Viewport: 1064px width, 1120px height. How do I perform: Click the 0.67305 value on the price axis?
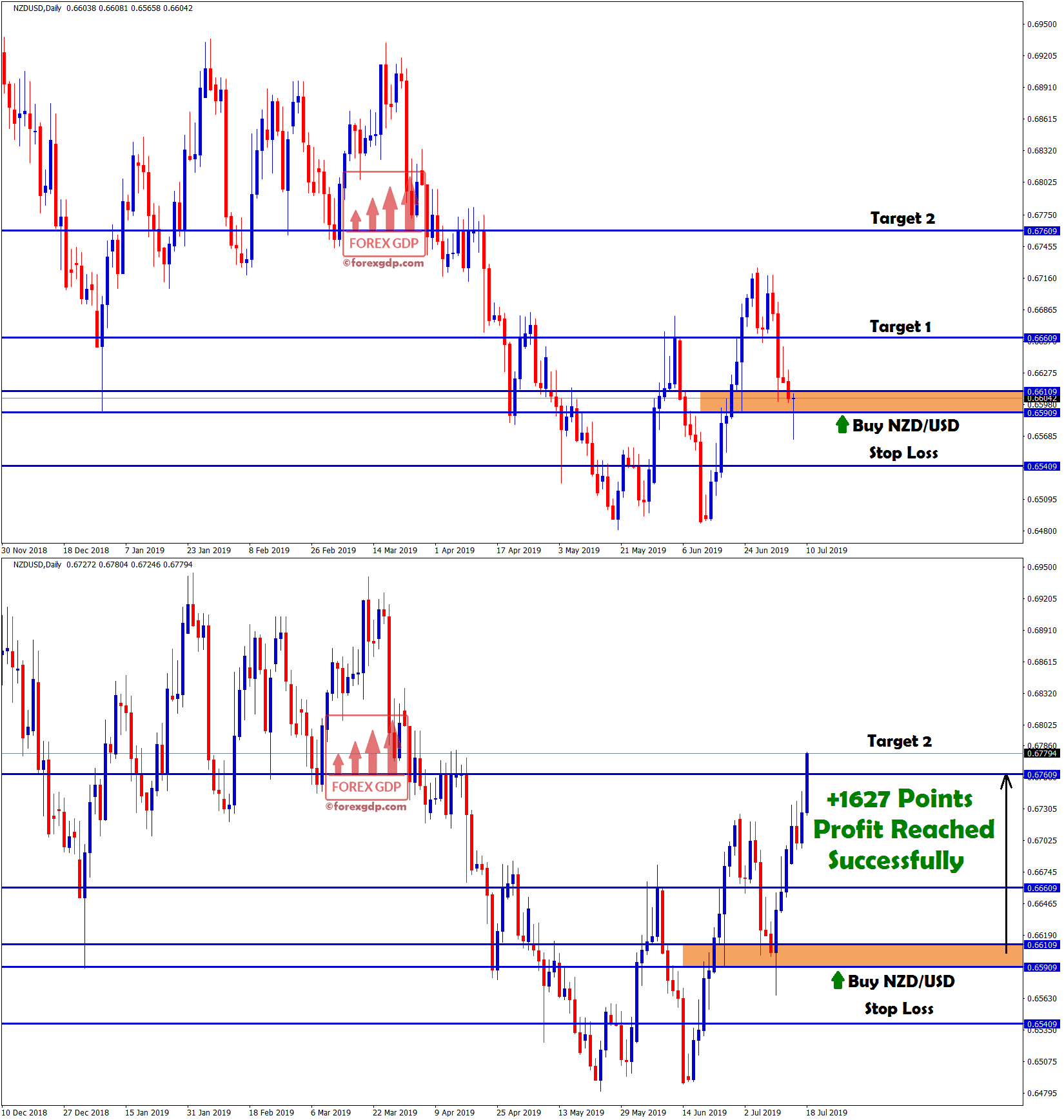point(1042,809)
